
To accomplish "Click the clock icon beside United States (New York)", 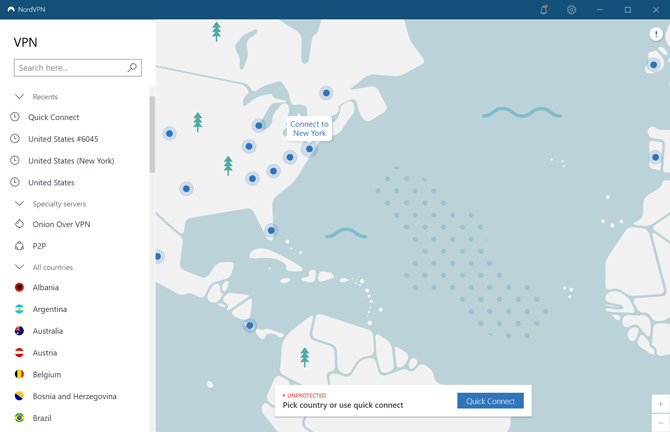I will (x=15, y=160).
